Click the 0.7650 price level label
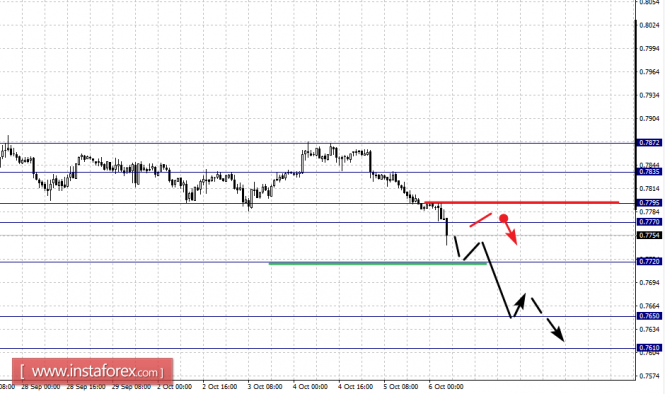Viewport: 665px width, 394px height. [649, 316]
